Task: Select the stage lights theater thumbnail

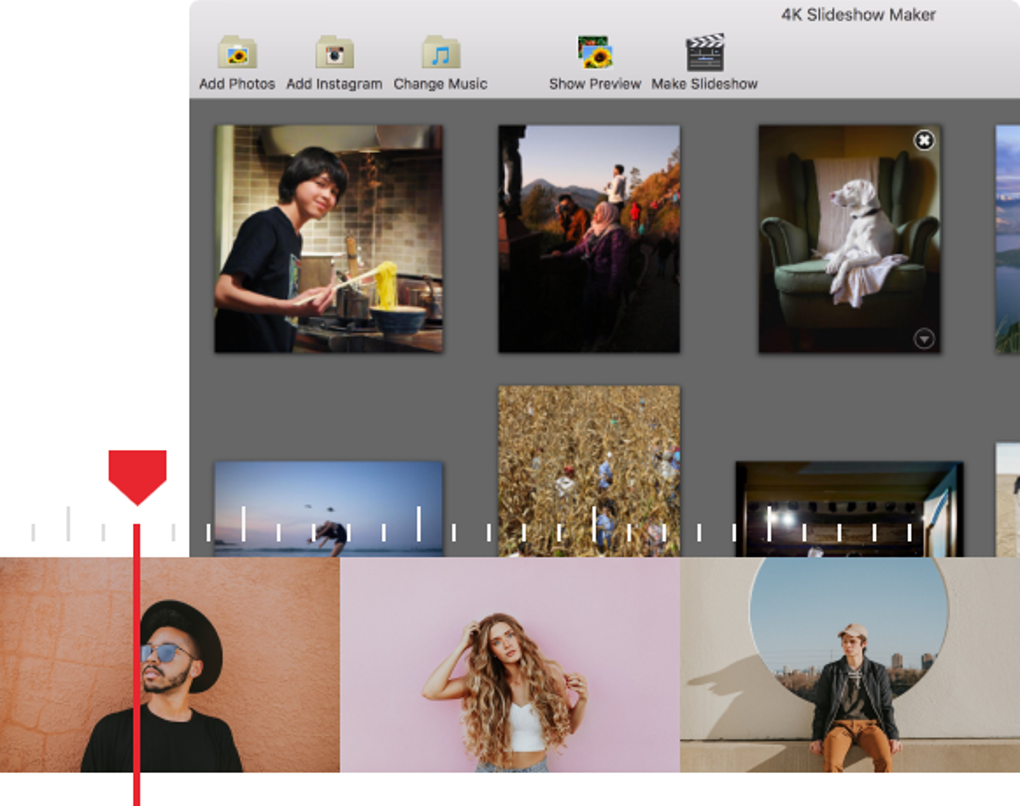Action: [850, 509]
